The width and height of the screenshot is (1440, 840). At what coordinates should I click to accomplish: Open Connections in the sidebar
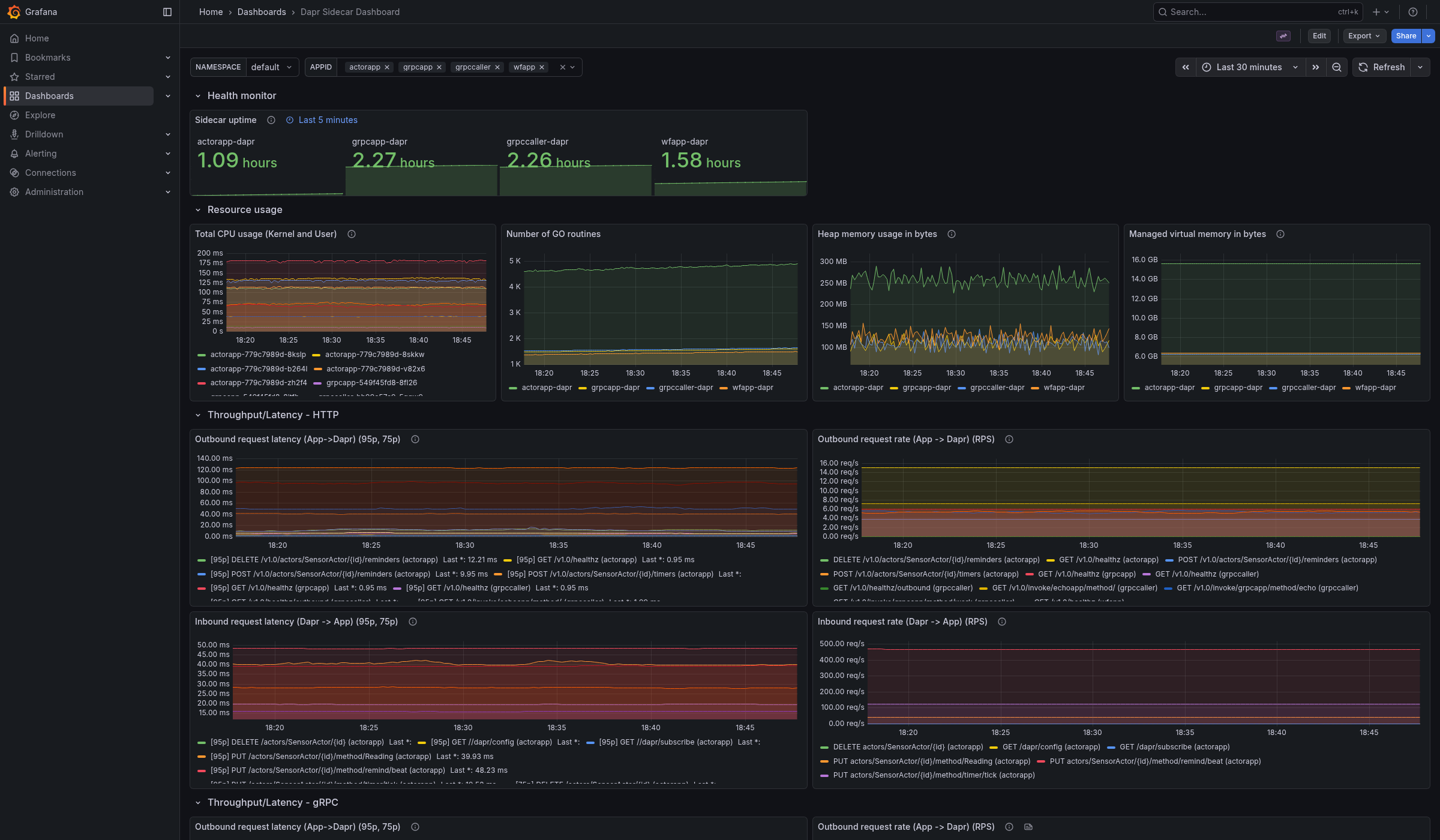tap(50, 173)
